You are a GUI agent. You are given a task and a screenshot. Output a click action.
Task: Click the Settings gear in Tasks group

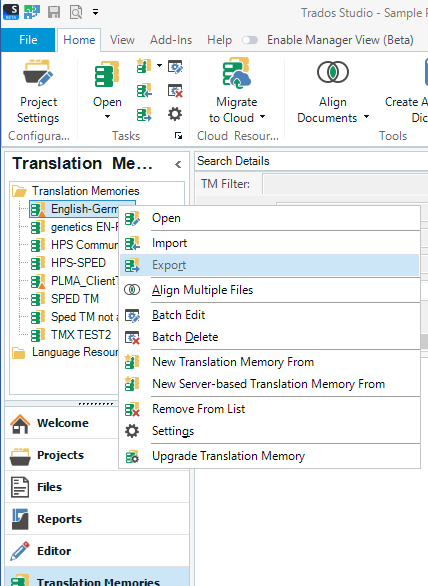pyautogui.click(x=175, y=114)
